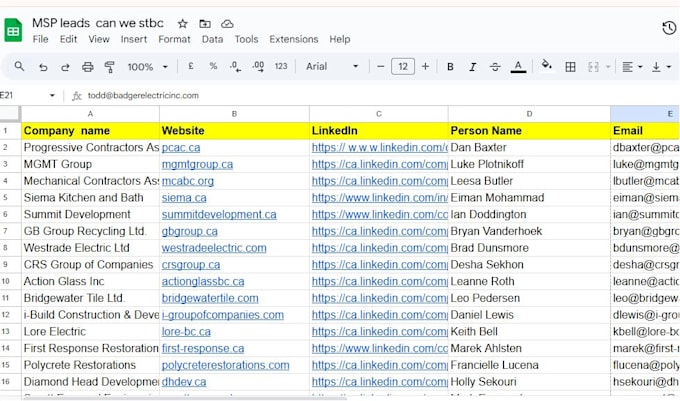Open the westradeelectric.com link
The width and height of the screenshot is (680, 401).
(x=214, y=248)
